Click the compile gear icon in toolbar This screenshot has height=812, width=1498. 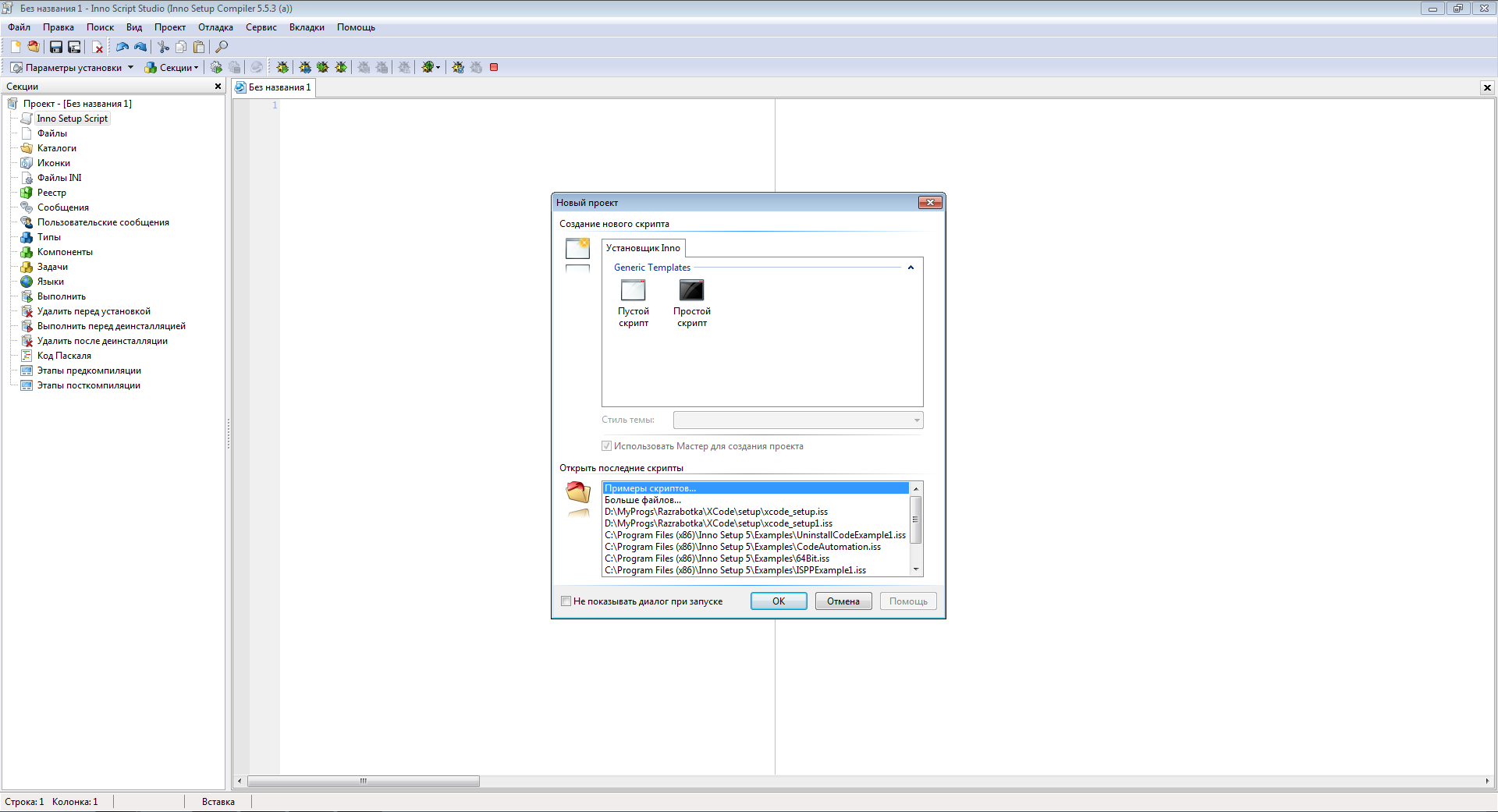(x=216, y=67)
